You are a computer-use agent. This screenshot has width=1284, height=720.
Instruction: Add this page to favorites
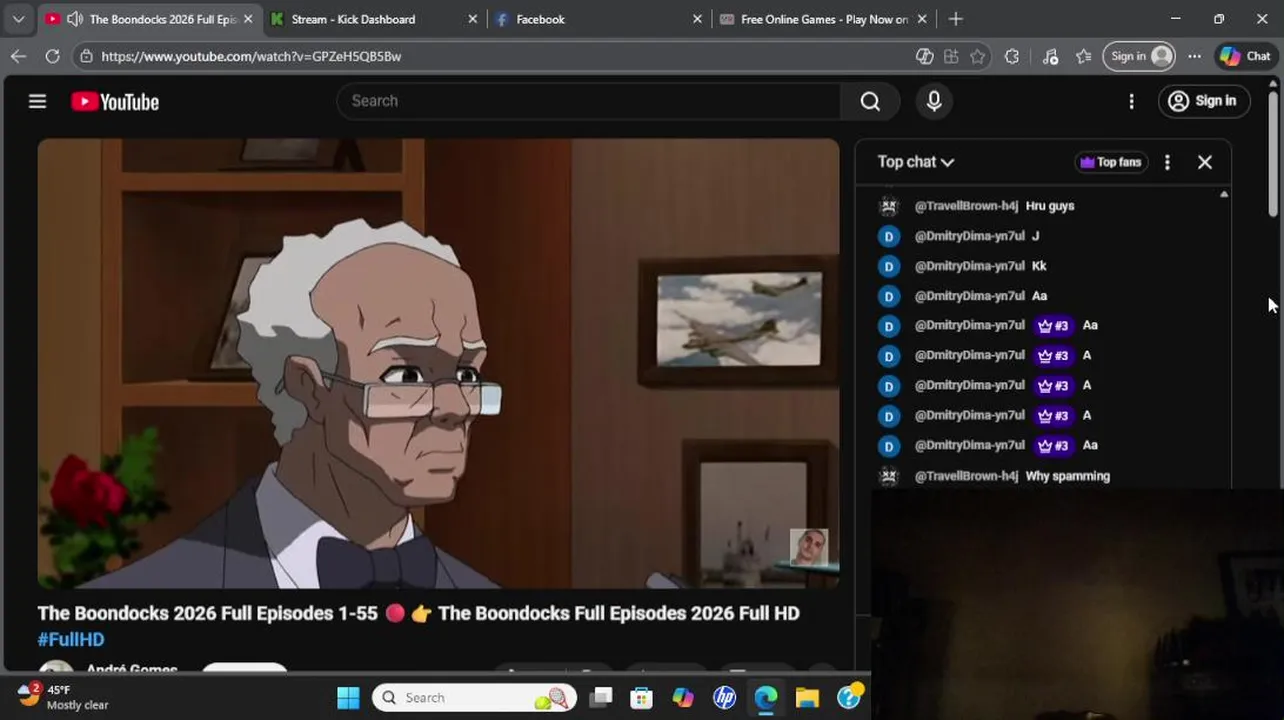click(977, 56)
